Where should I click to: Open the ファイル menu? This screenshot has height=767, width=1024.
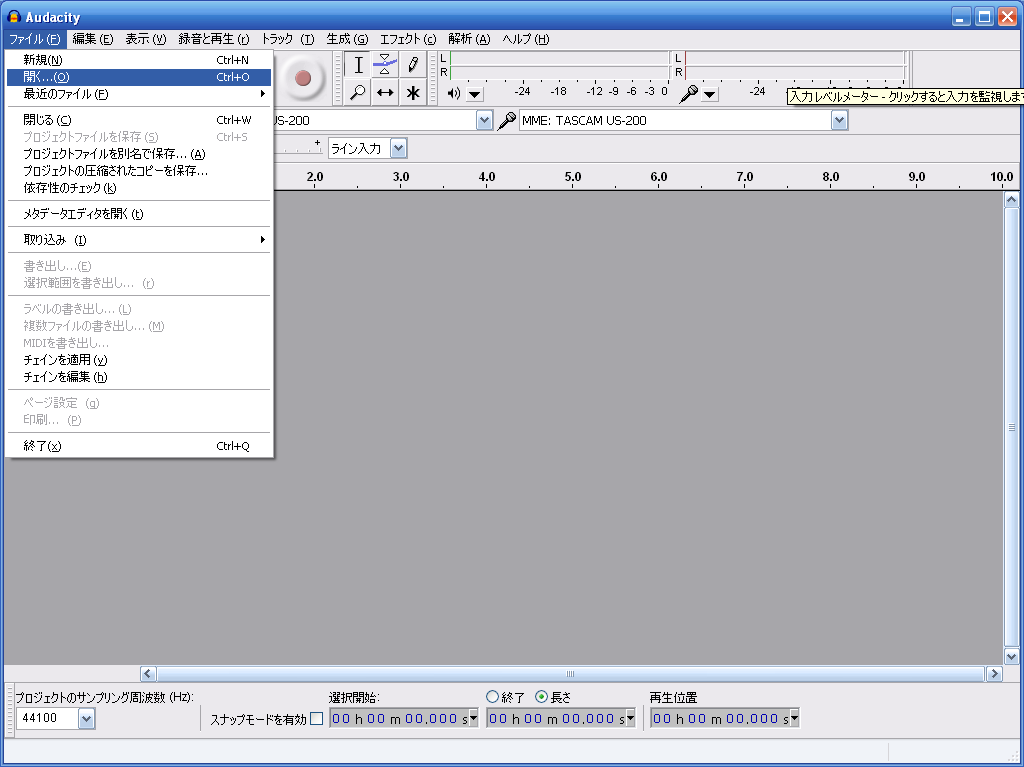coord(35,39)
